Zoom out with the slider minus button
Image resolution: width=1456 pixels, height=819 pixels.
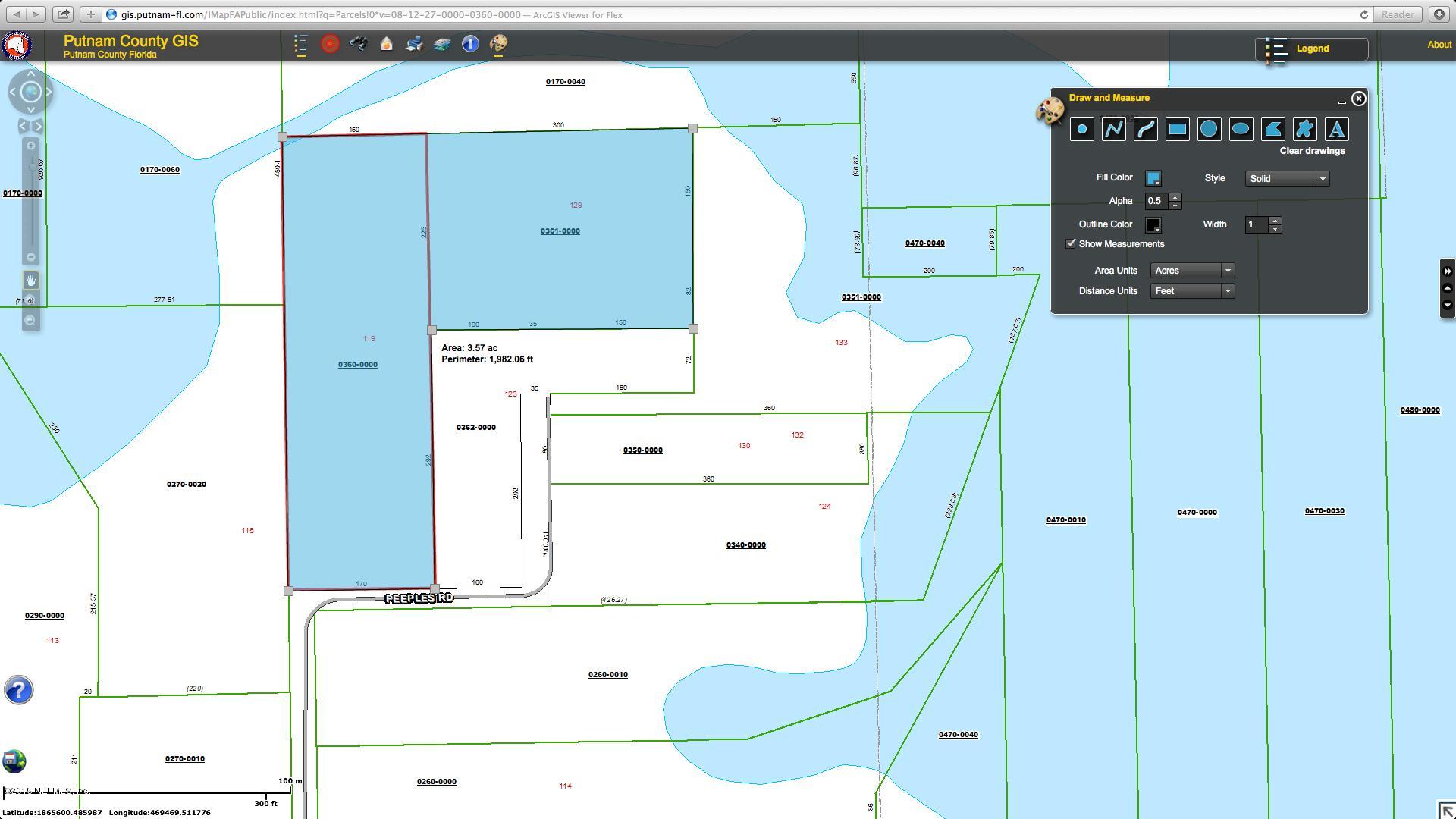click(31, 257)
